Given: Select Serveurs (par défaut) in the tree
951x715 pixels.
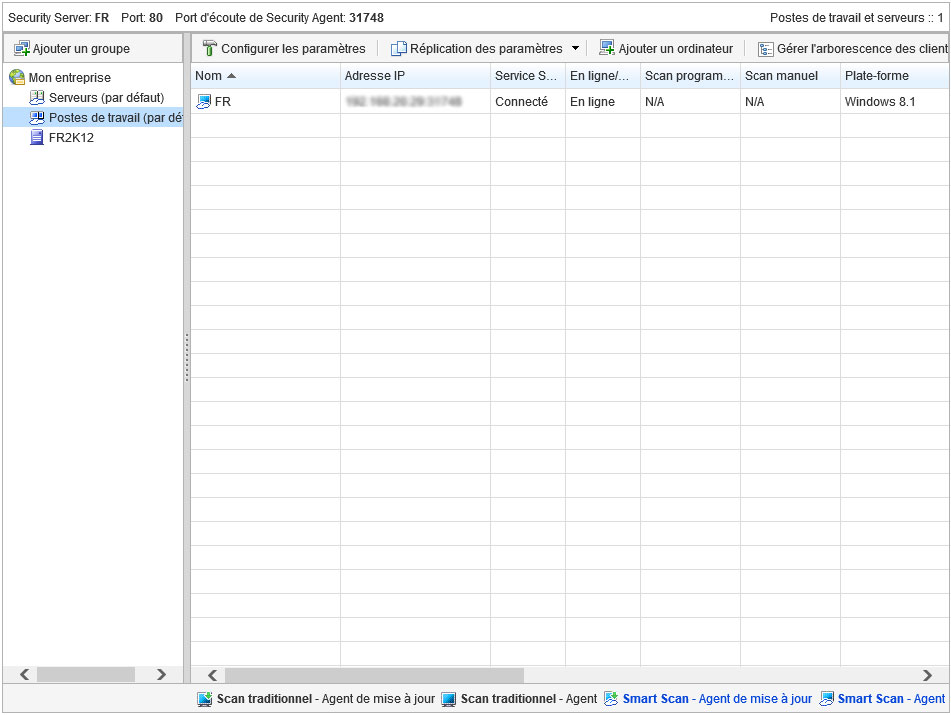Looking at the screenshot, I should 106,98.
